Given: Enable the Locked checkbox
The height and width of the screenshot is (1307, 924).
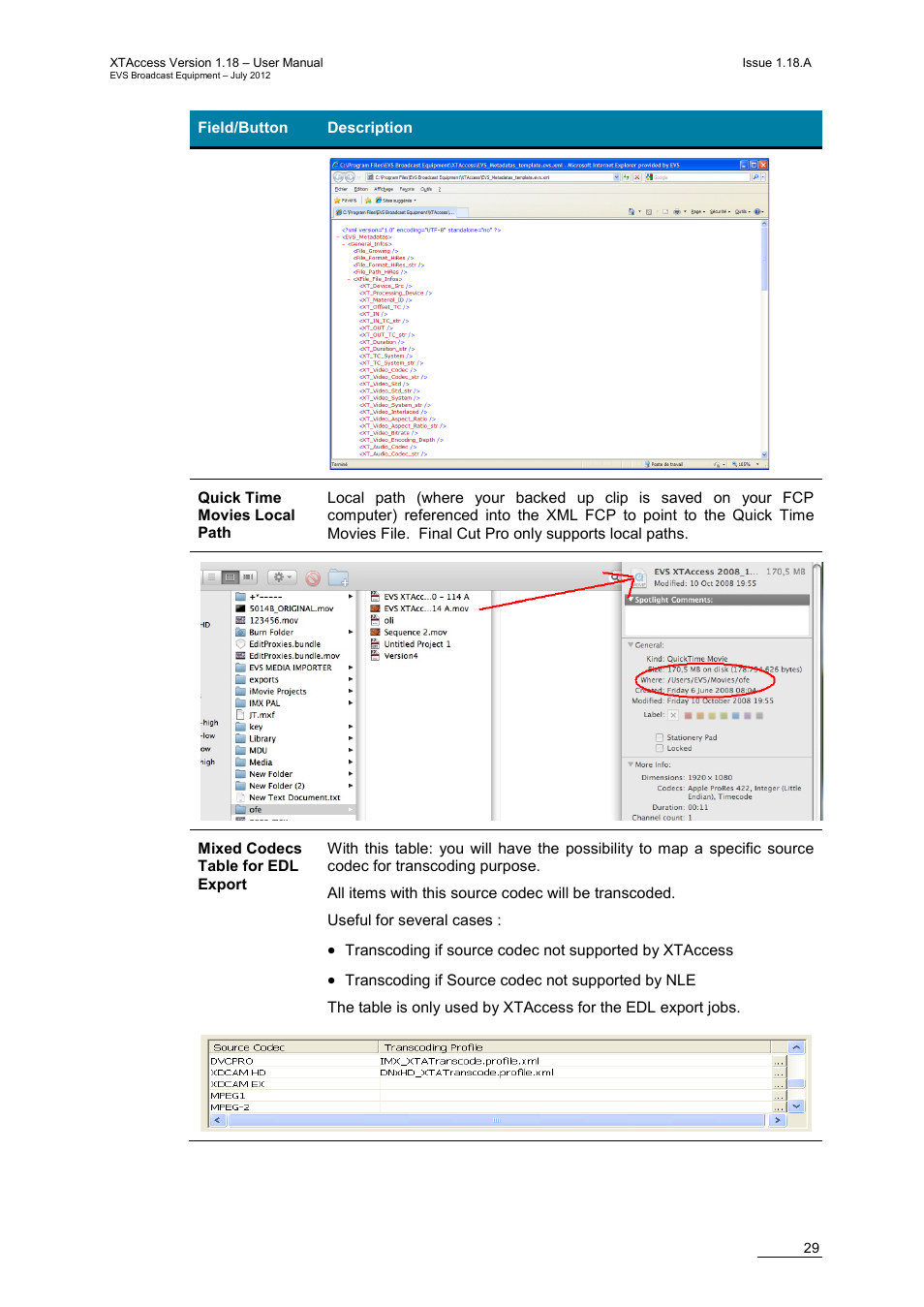Looking at the screenshot, I should tap(660, 748).
